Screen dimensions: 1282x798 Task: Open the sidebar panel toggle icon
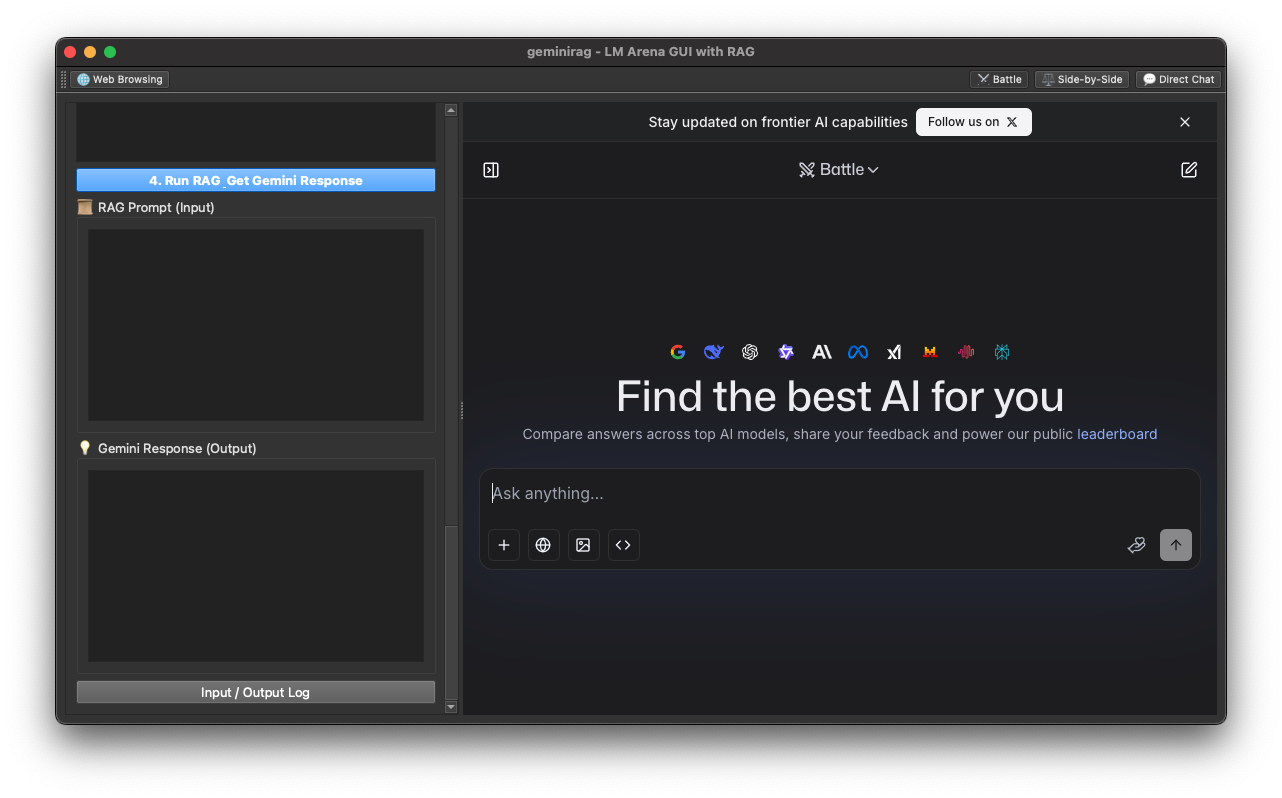coord(491,170)
